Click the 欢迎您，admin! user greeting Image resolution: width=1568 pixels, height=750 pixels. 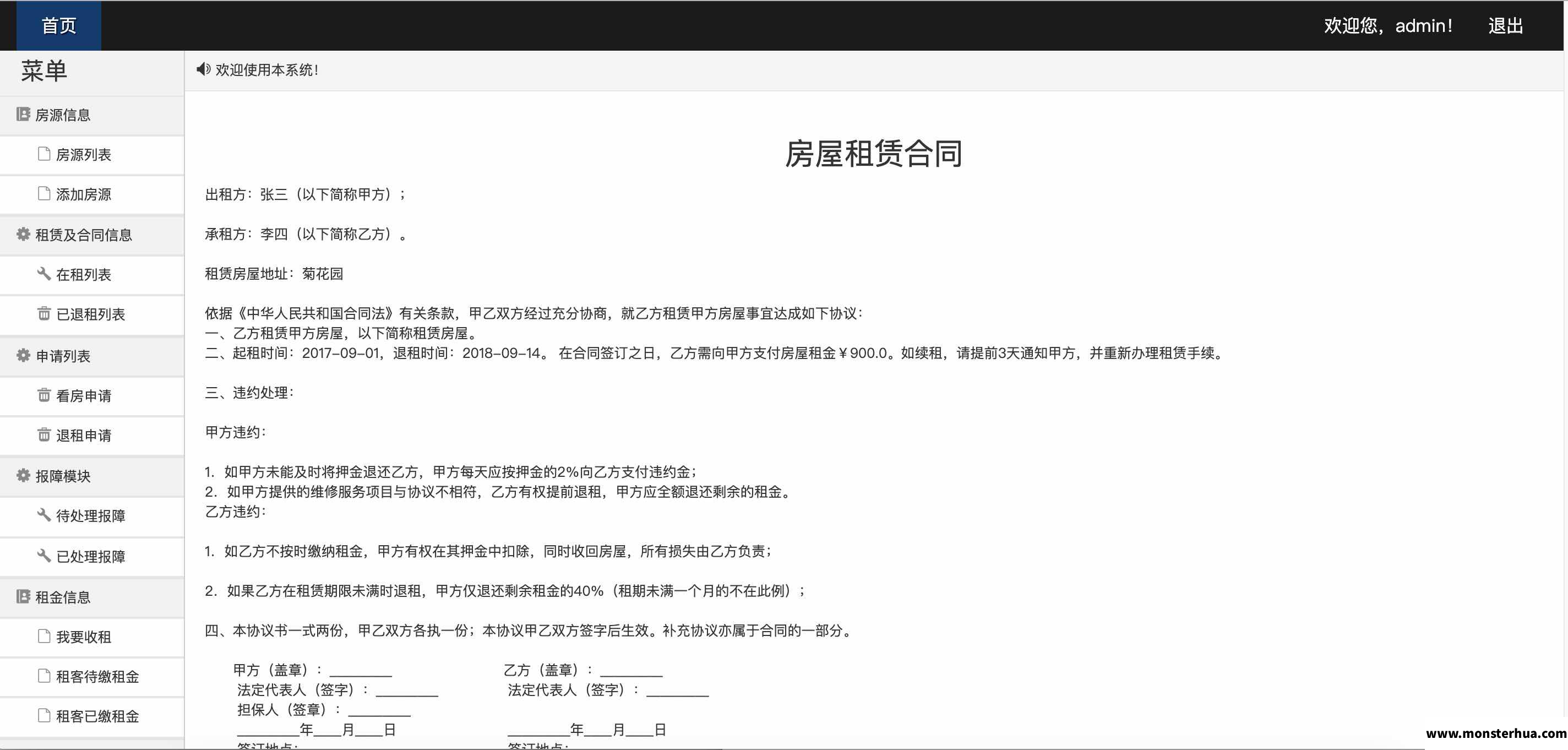coord(1388,25)
